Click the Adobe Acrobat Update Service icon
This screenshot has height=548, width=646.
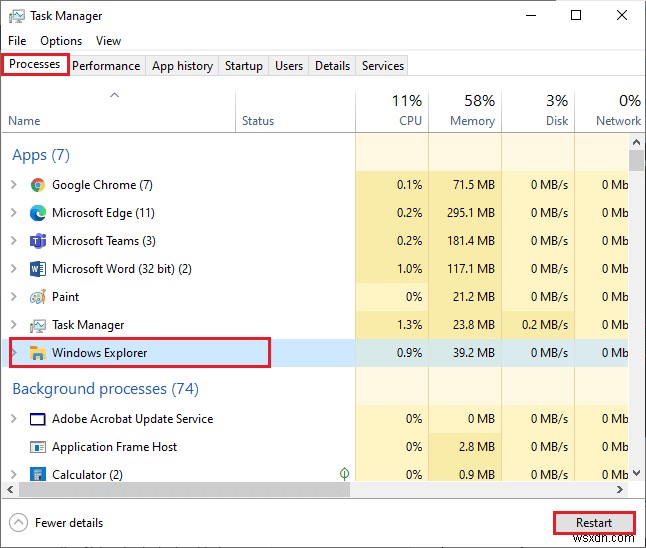tap(38, 419)
